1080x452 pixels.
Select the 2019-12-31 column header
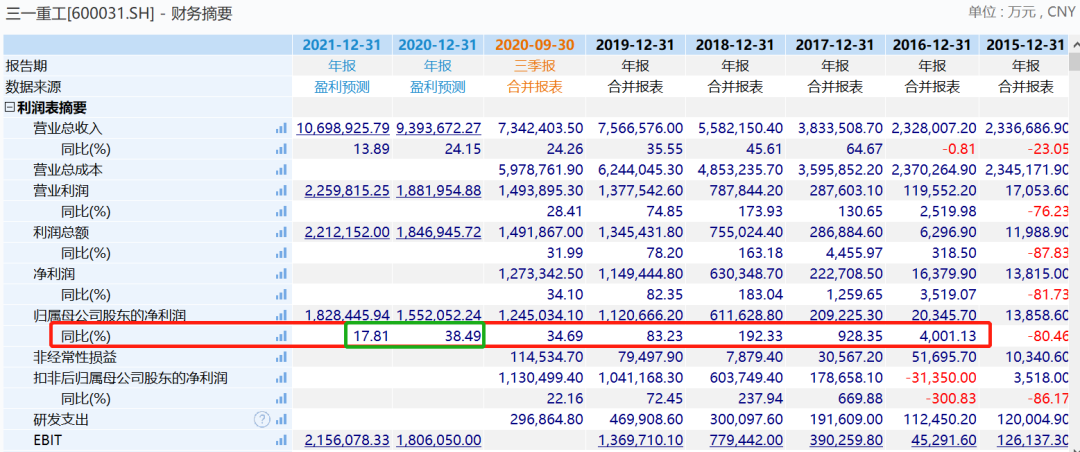pos(634,45)
